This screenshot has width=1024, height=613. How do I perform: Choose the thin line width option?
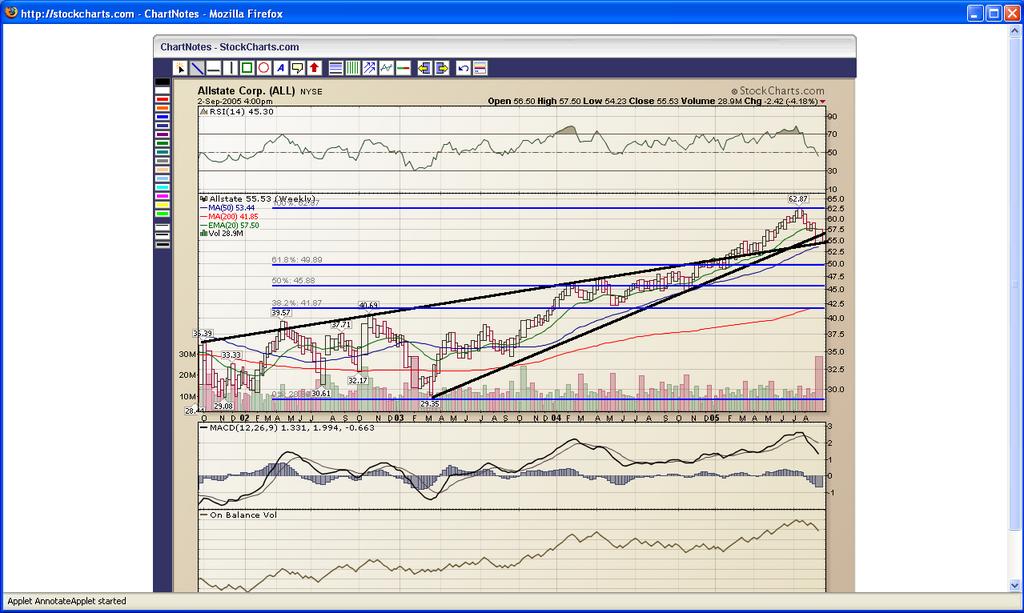(163, 227)
